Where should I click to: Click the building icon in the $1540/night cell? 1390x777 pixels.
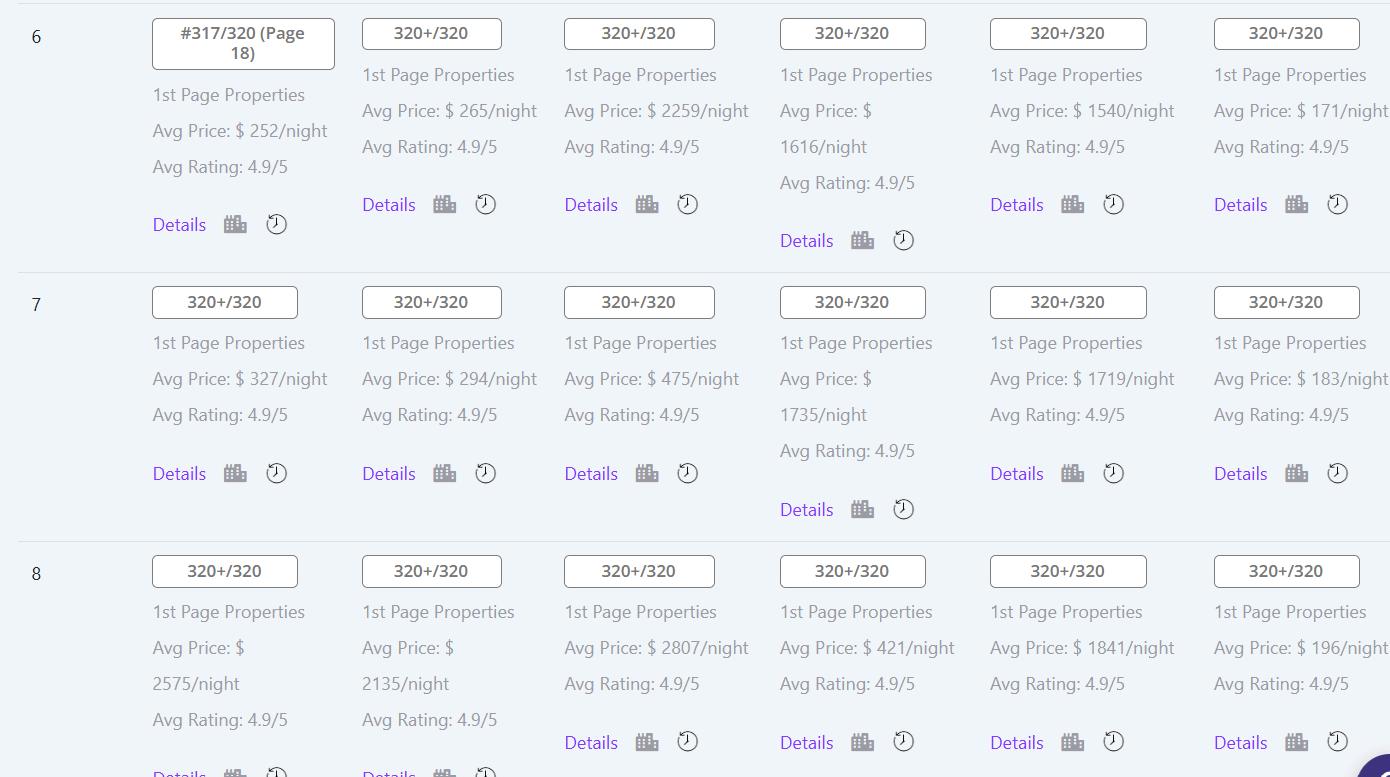(x=1073, y=204)
